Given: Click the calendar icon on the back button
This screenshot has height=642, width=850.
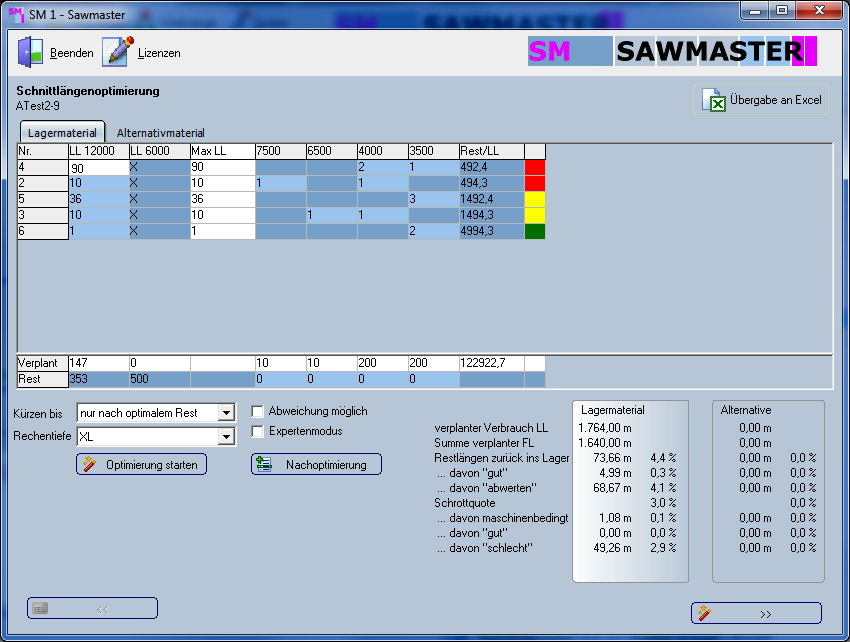Looking at the screenshot, I should [x=40, y=608].
